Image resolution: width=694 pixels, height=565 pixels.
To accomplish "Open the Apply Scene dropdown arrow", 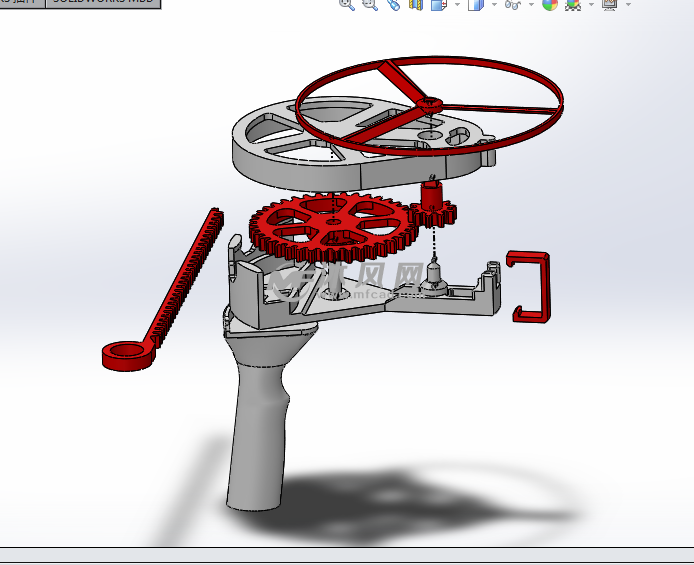I will pyautogui.click(x=591, y=4).
